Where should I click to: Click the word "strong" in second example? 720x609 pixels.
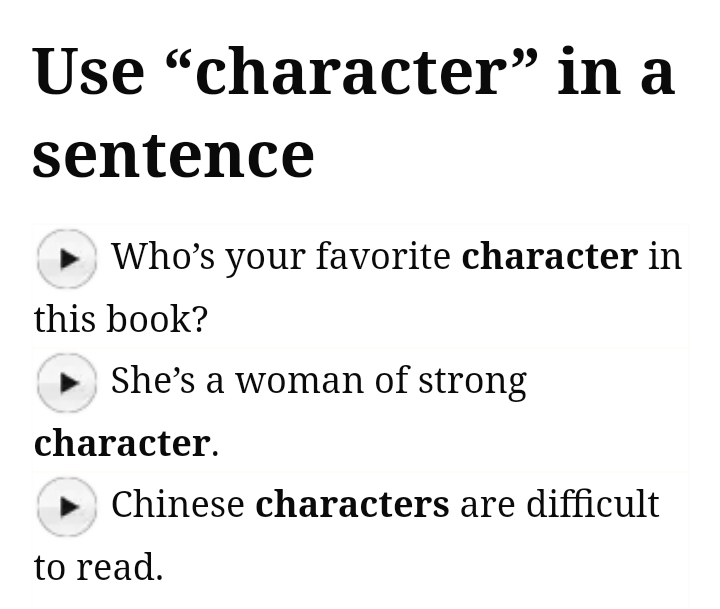point(472,381)
